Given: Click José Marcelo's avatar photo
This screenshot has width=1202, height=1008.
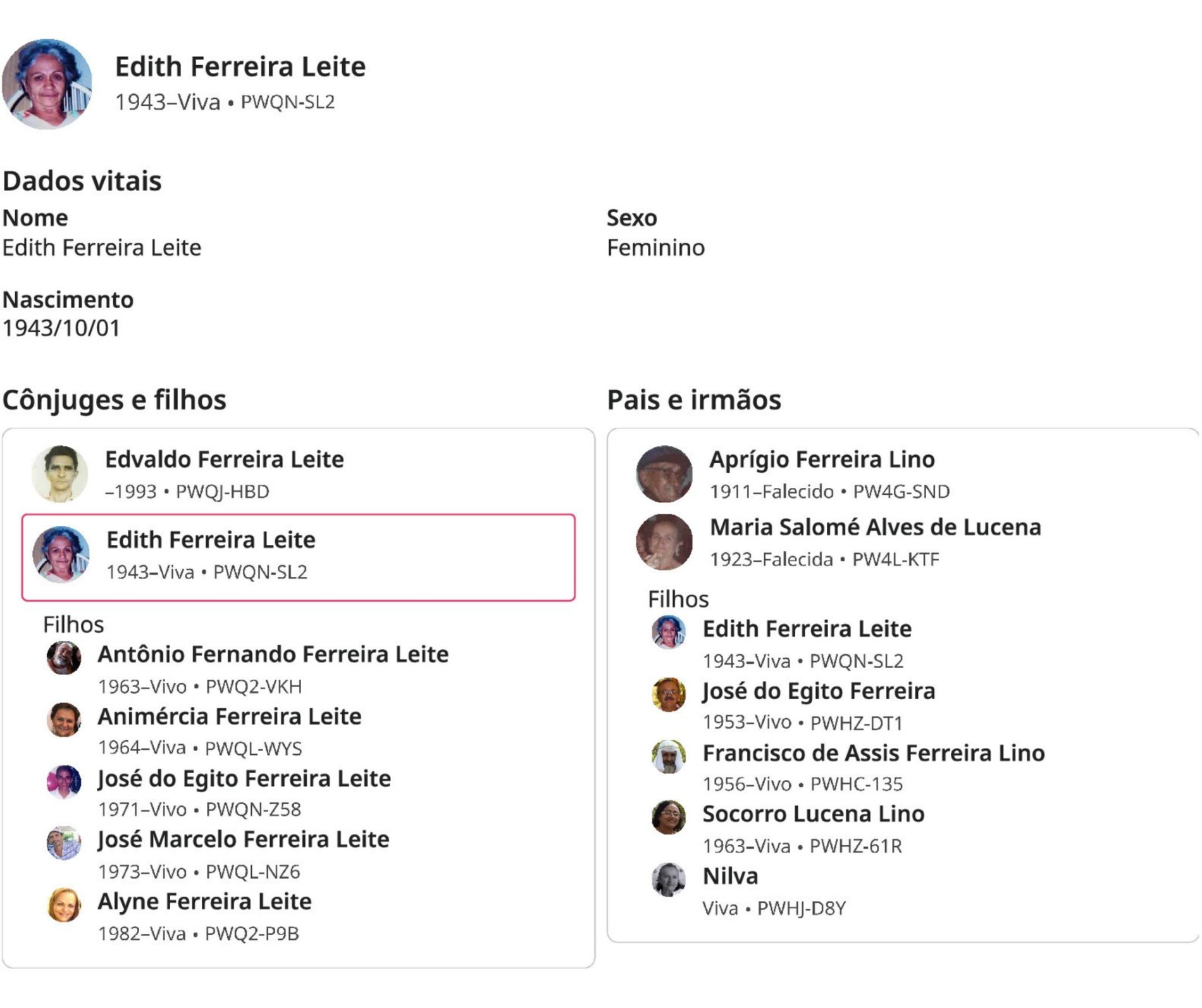Looking at the screenshot, I should pyautogui.click(x=64, y=843).
